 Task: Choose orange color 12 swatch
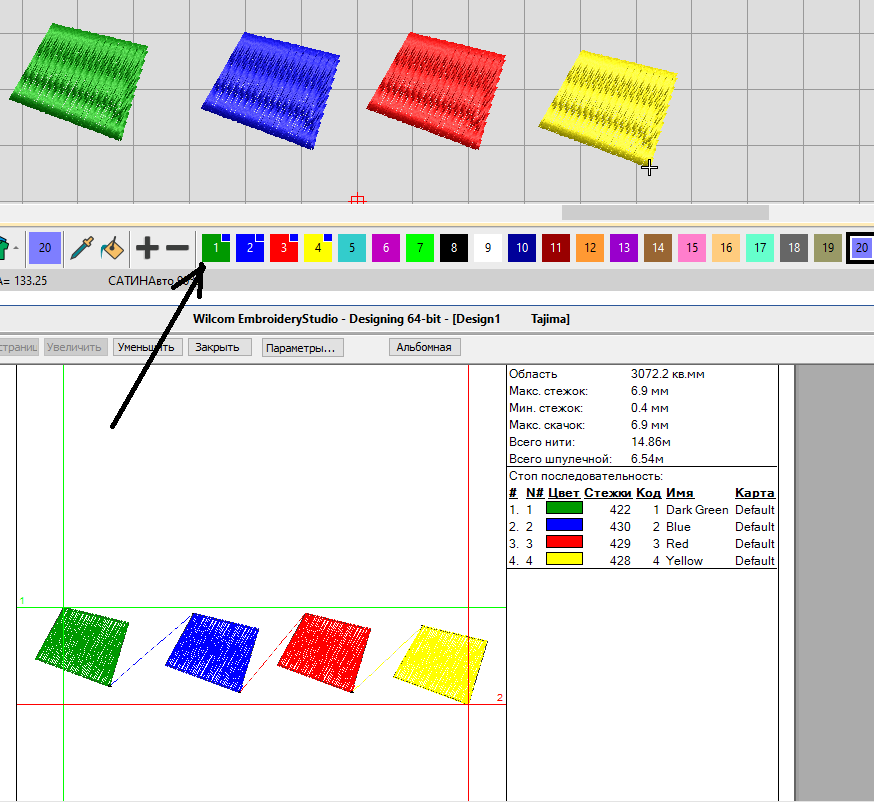[590, 247]
